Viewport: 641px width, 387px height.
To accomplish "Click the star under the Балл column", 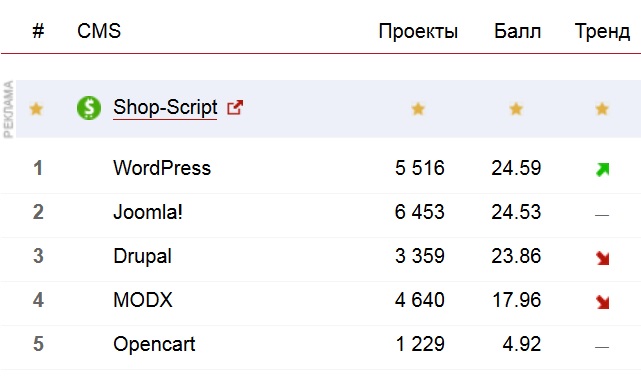I will click(x=516, y=109).
